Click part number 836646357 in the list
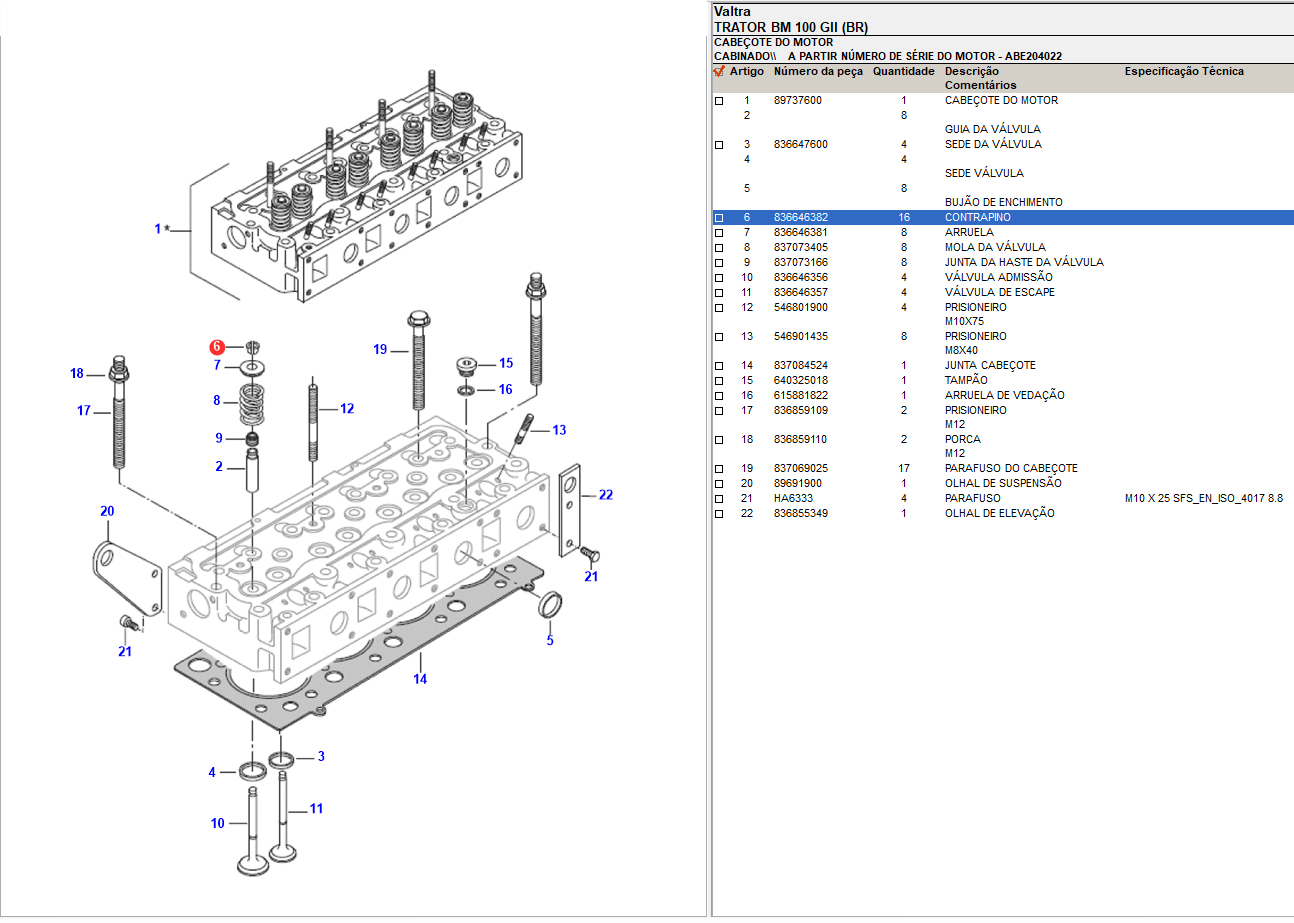Image resolution: width=1294 pixels, height=923 pixels. tap(800, 292)
